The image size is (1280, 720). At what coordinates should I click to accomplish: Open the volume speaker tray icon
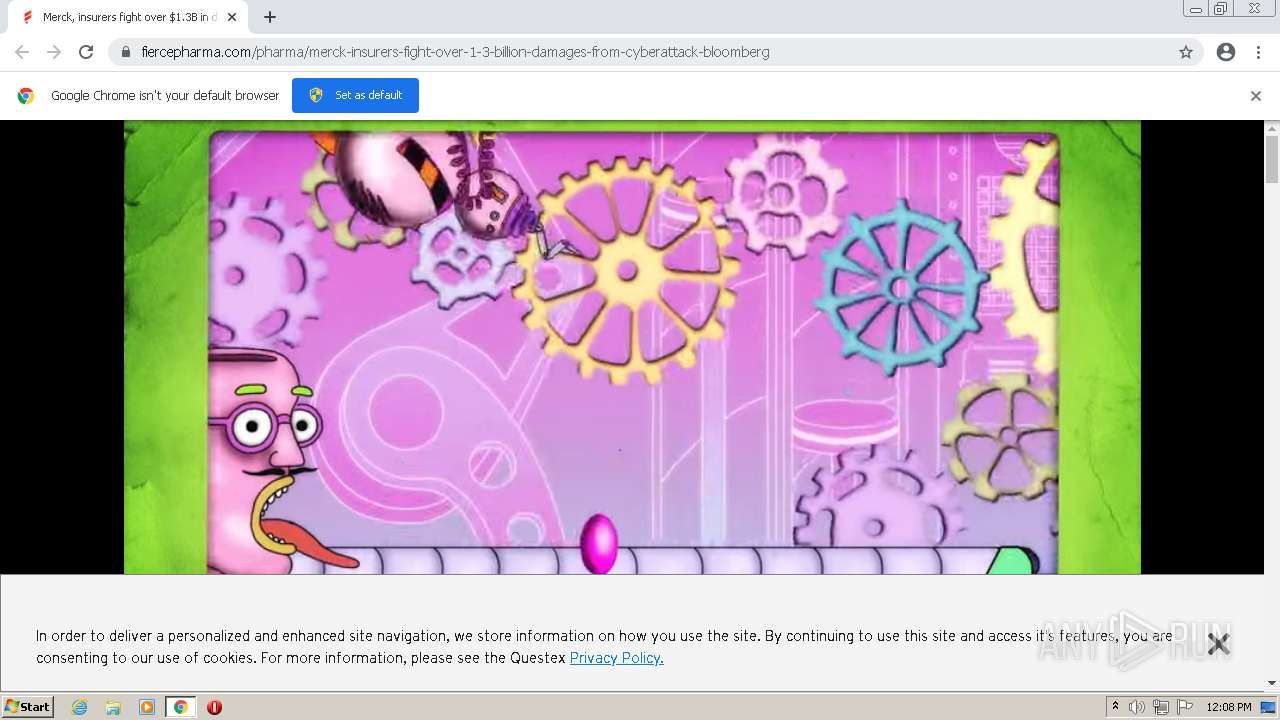coord(1137,707)
